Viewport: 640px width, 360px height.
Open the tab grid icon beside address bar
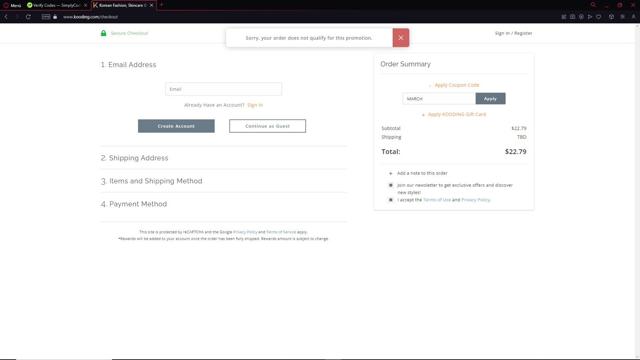(x=46, y=17)
